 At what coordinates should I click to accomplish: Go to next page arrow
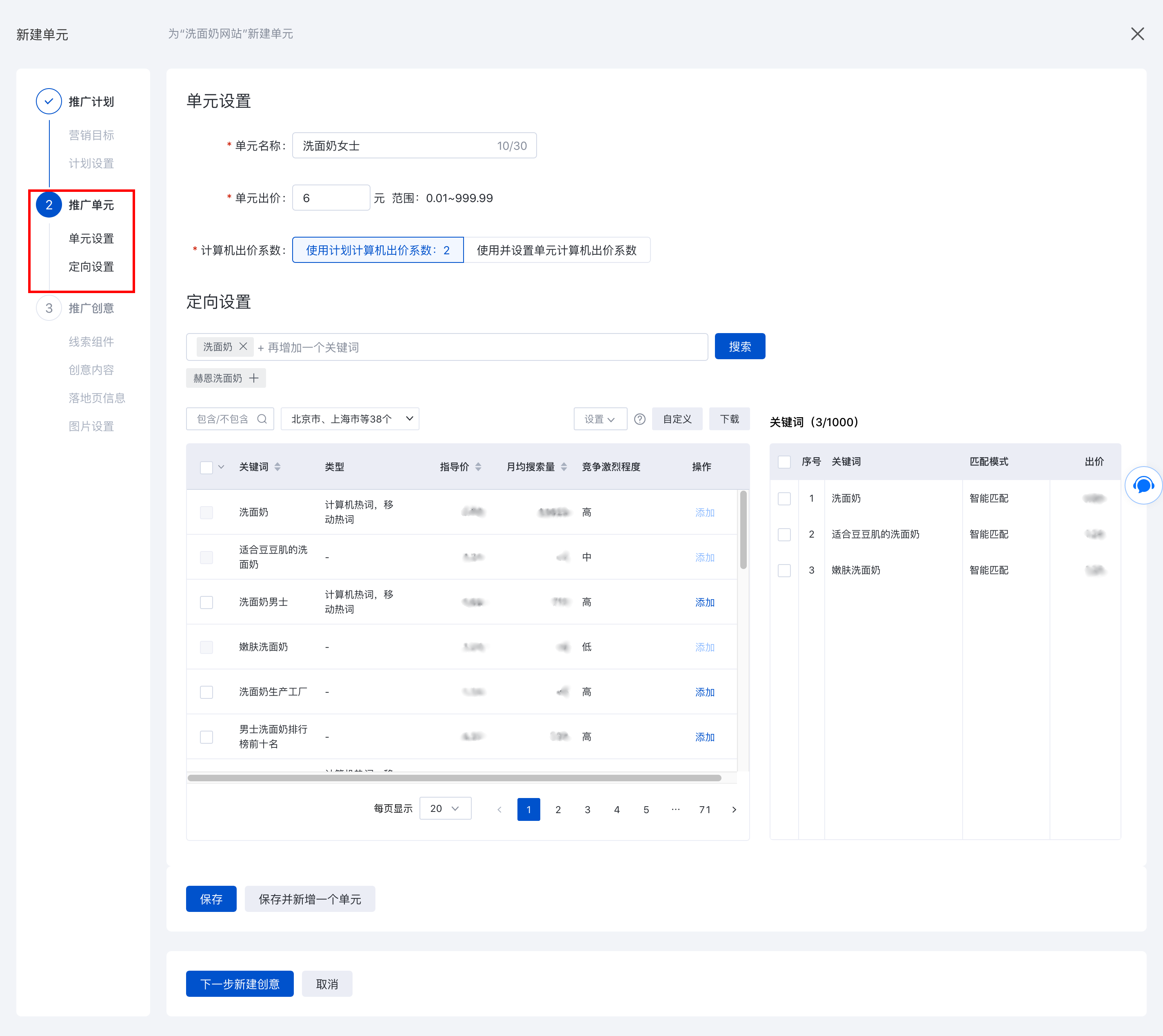734,809
